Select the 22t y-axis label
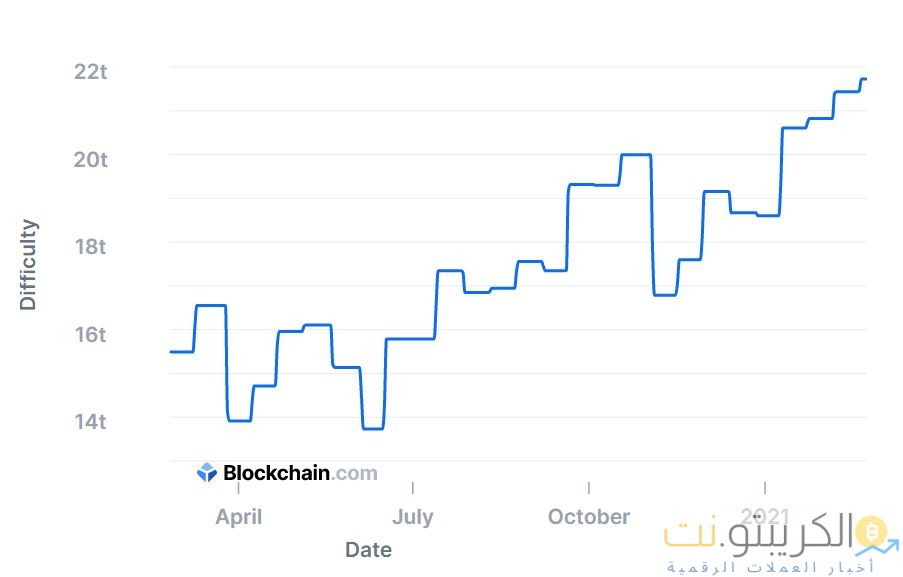This screenshot has width=903, height=577. tap(90, 72)
